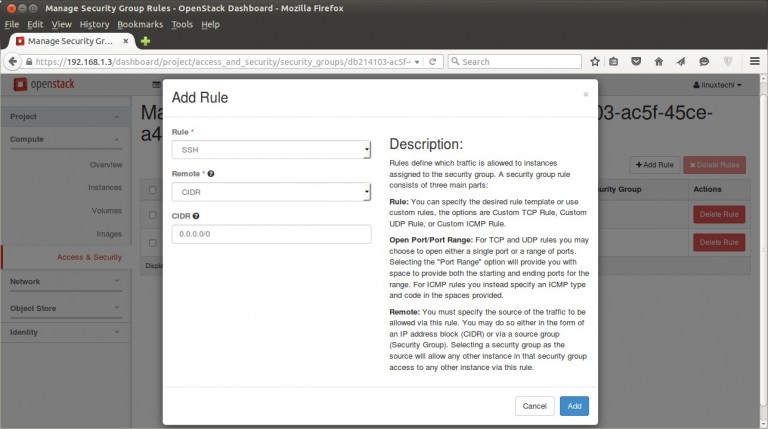The height and width of the screenshot is (429, 768).
Task: Open a new tab with plus icon
Action: (x=146, y=41)
